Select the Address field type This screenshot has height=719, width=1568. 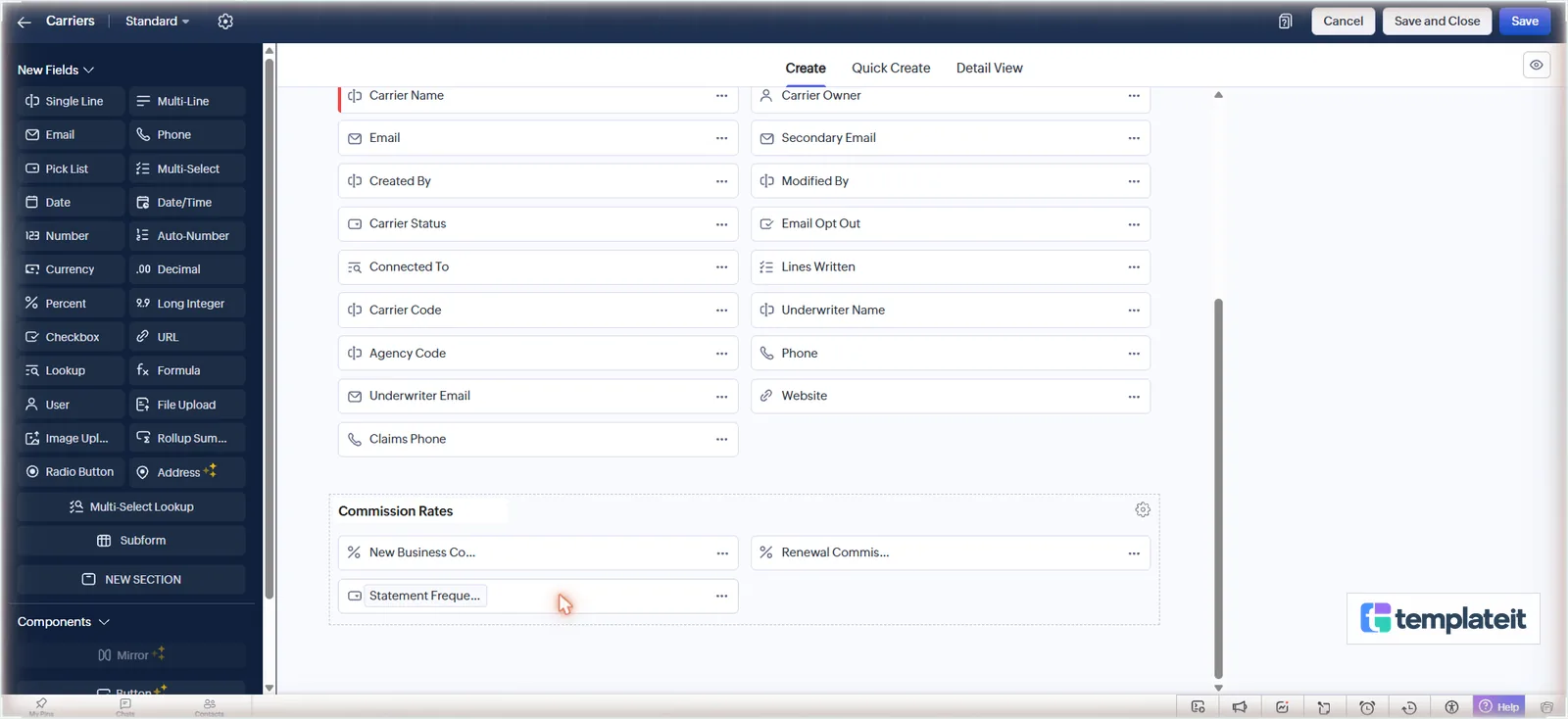tap(186, 472)
